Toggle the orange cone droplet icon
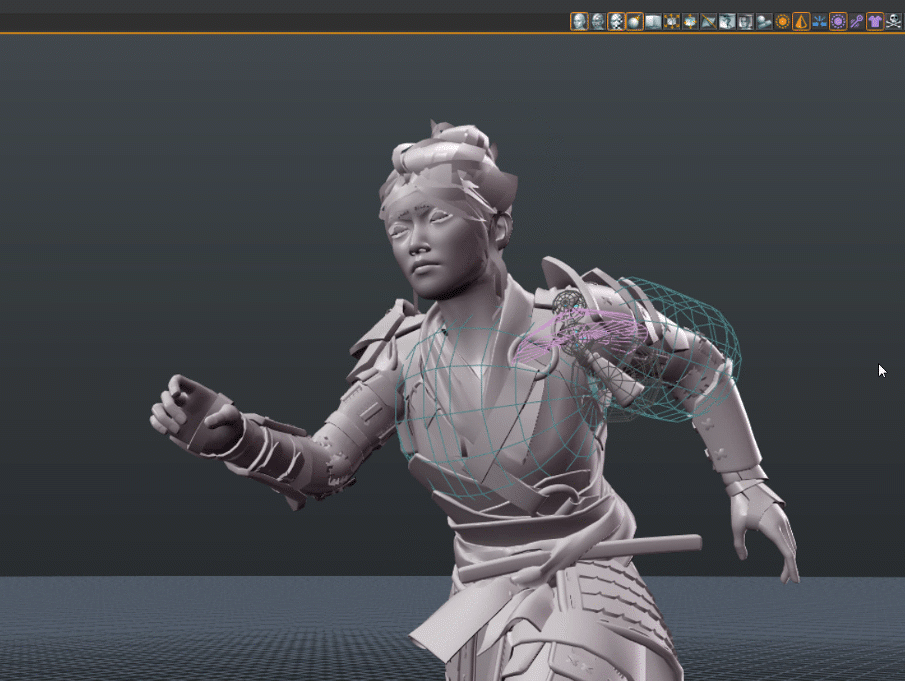Screen dimensions: 905x681 (x=803, y=20)
